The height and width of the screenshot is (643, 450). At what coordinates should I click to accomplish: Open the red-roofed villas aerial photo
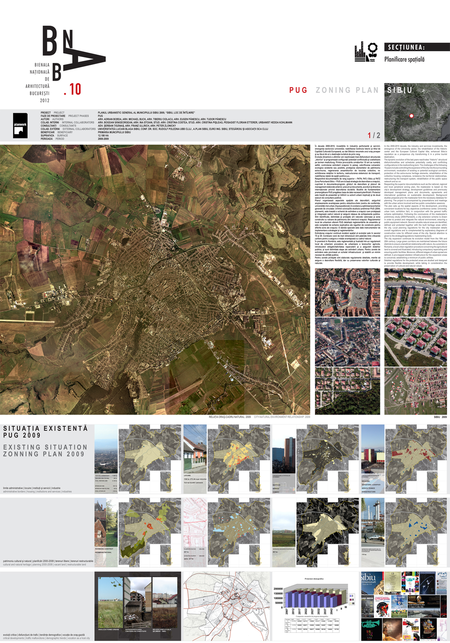click(416, 342)
